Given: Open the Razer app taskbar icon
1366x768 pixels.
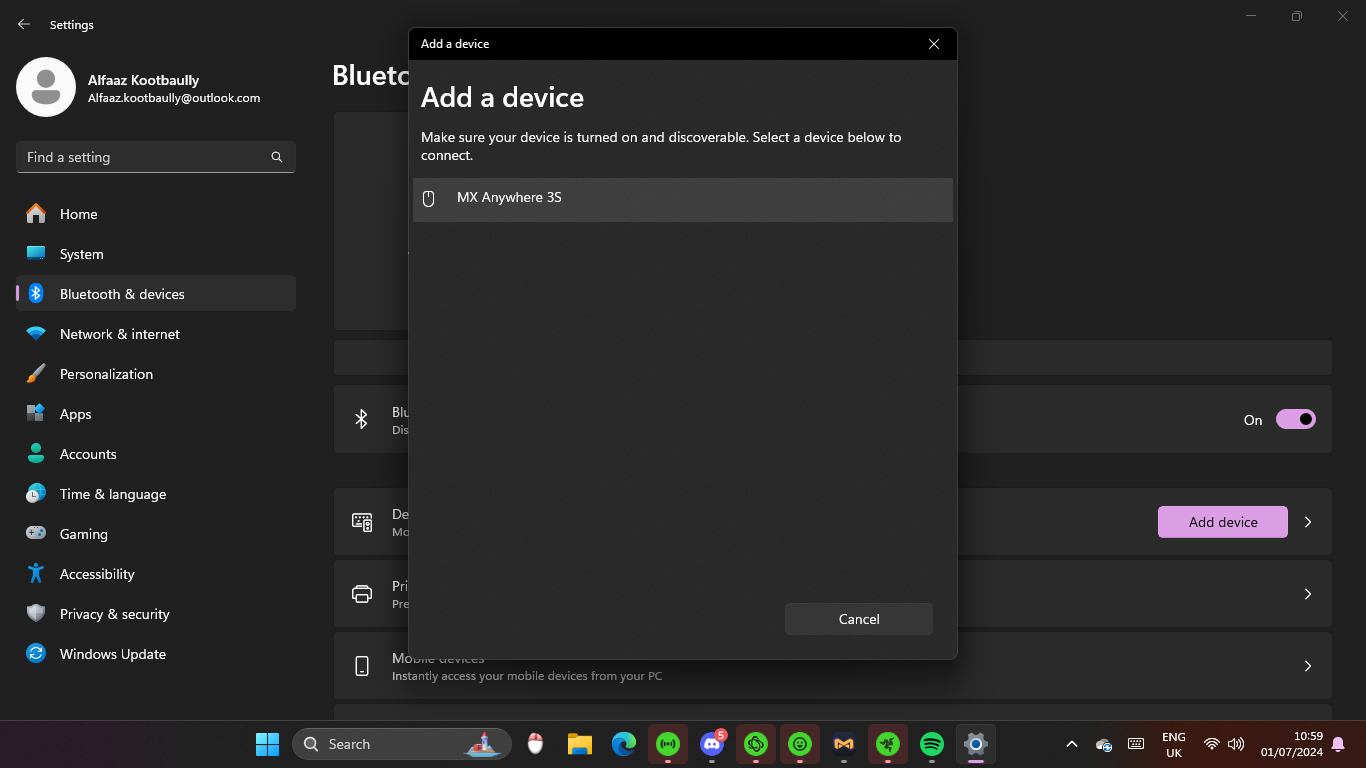Looking at the screenshot, I should coord(888,744).
